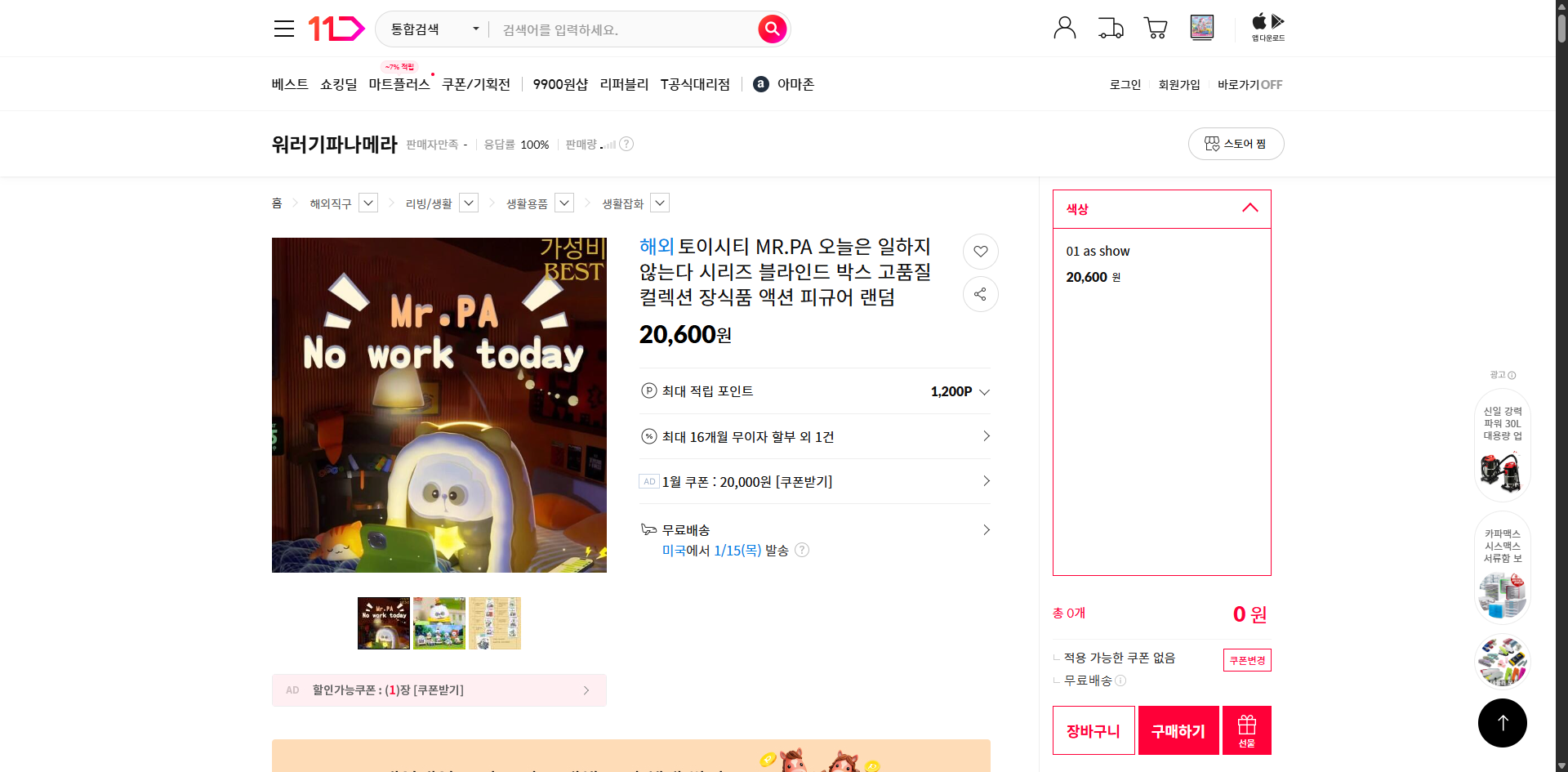
Task: Open the shopping cart icon
Action: [1156, 28]
